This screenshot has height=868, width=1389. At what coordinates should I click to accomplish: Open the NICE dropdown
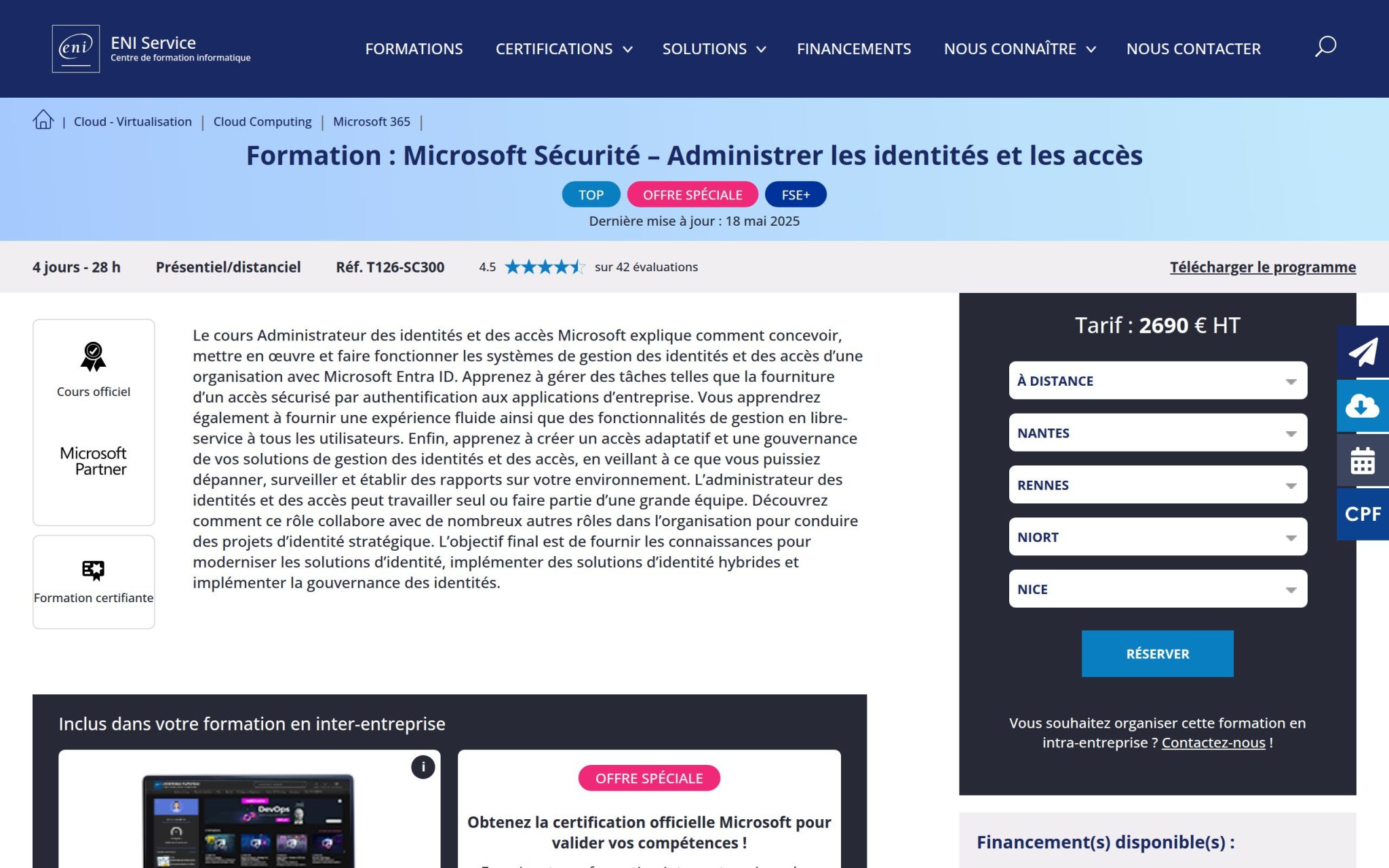(1158, 589)
